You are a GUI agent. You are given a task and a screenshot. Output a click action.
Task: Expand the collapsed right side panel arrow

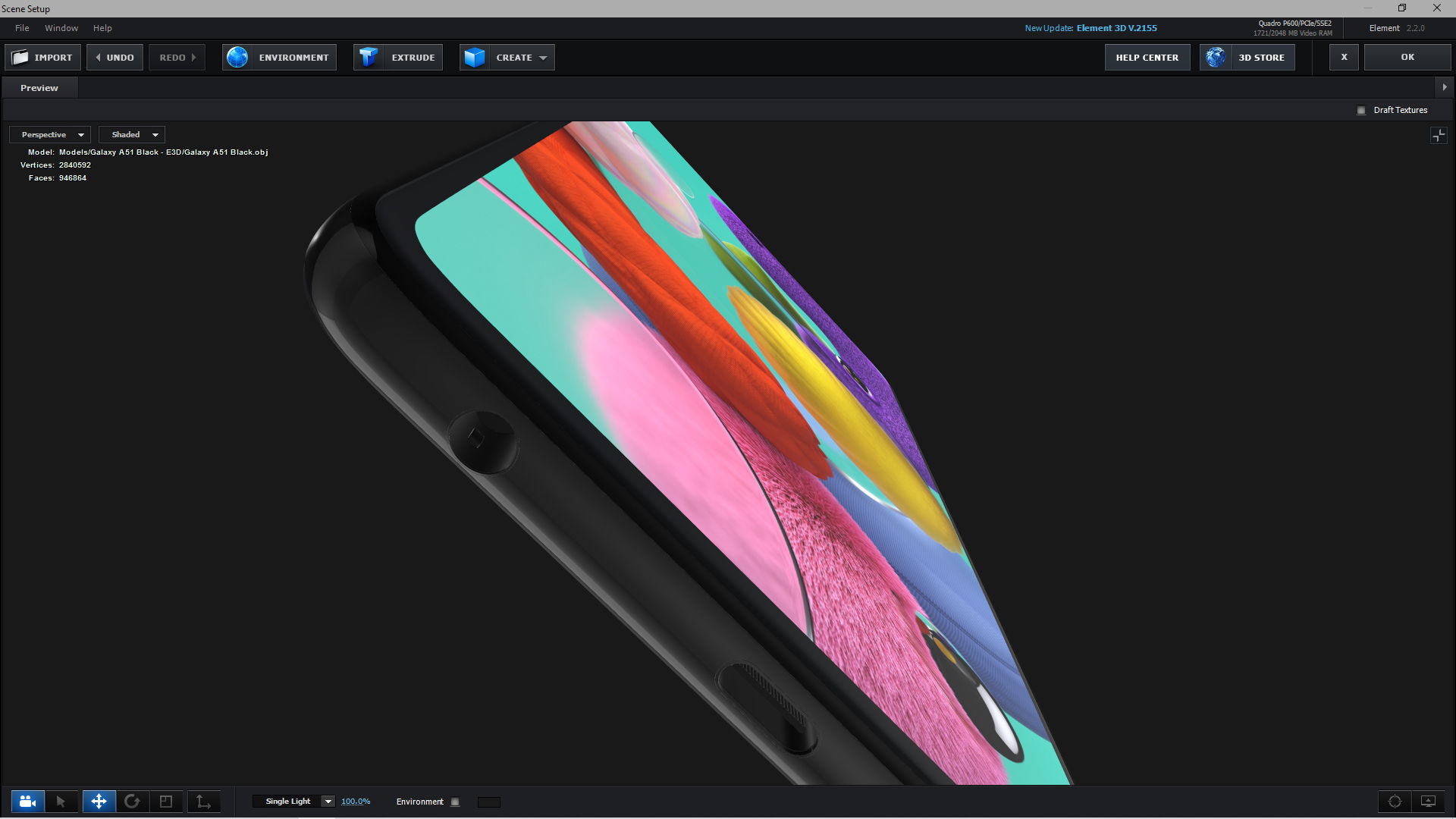[x=1445, y=87]
